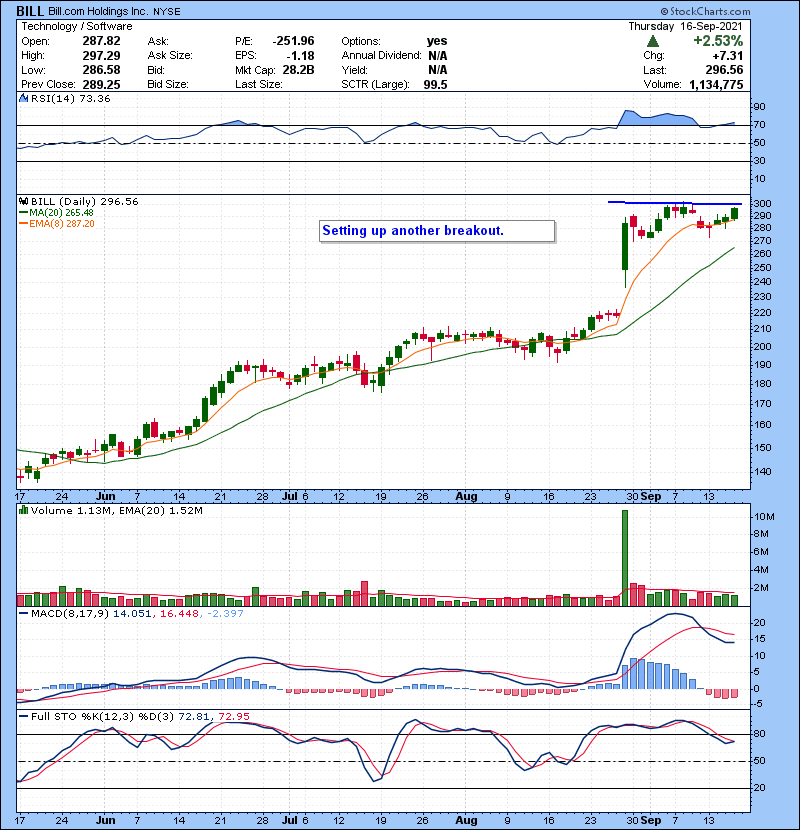Screen dimensions: 800x830
Task: Click the Options value yes
Action: click(x=437, y=41)
